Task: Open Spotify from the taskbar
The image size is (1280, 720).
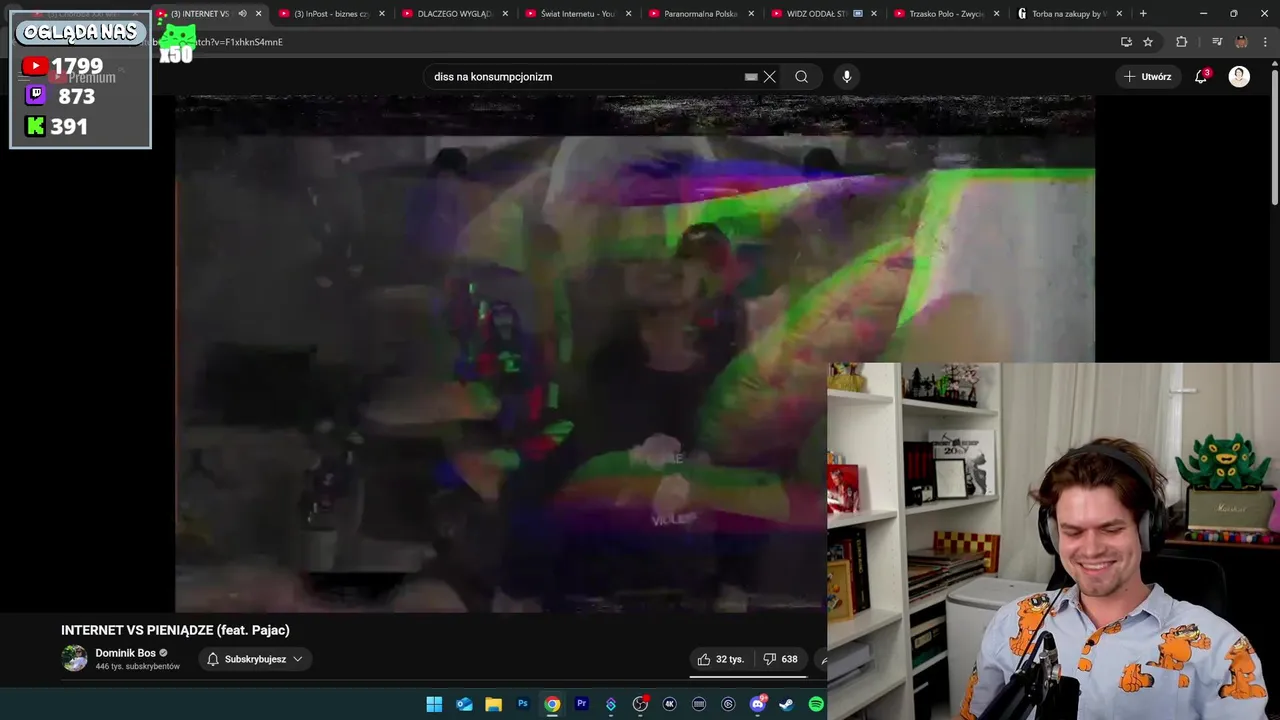Action: coord(816,704)
